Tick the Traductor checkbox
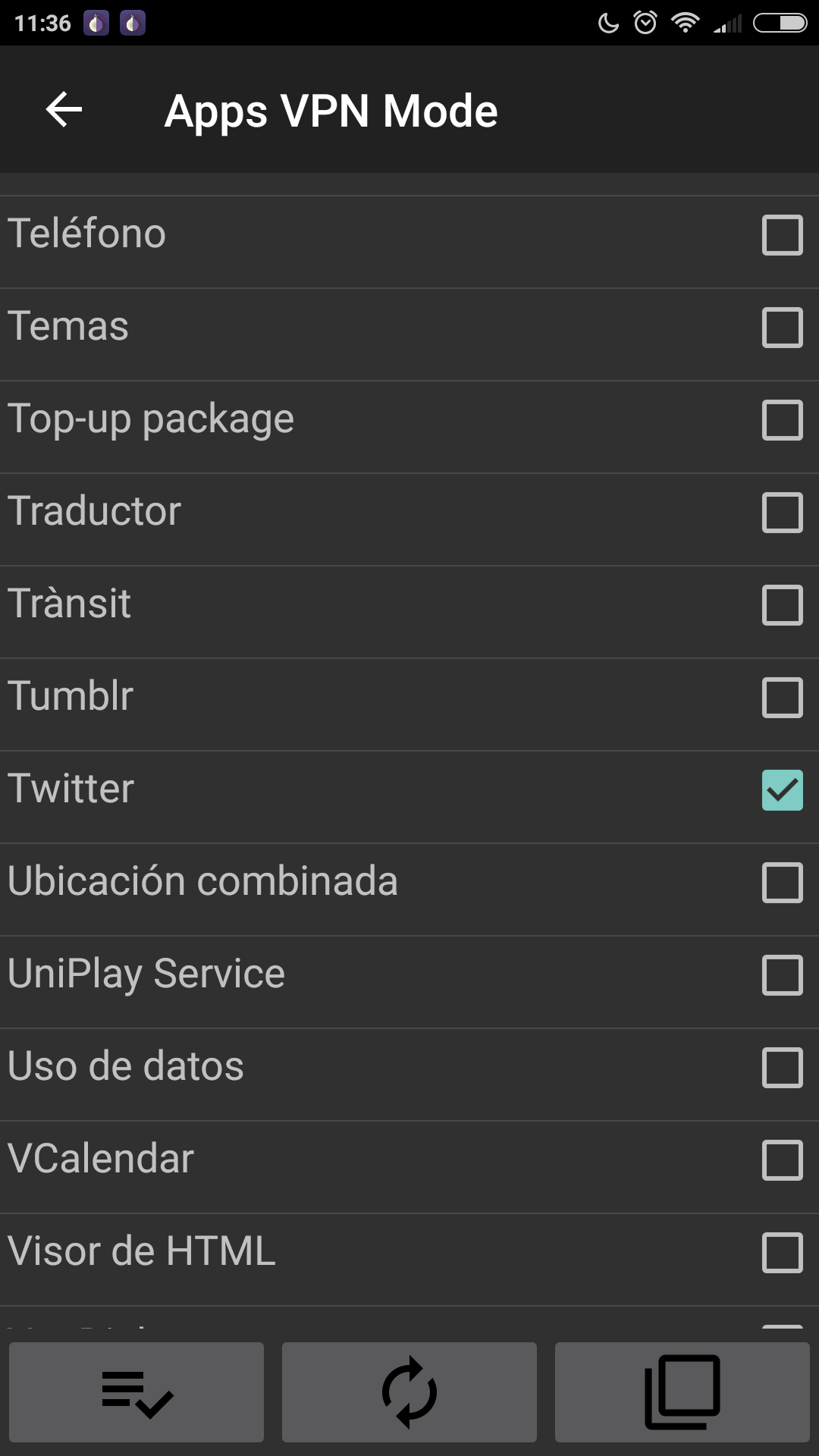Screen dimensions: 819x1456 782,513
